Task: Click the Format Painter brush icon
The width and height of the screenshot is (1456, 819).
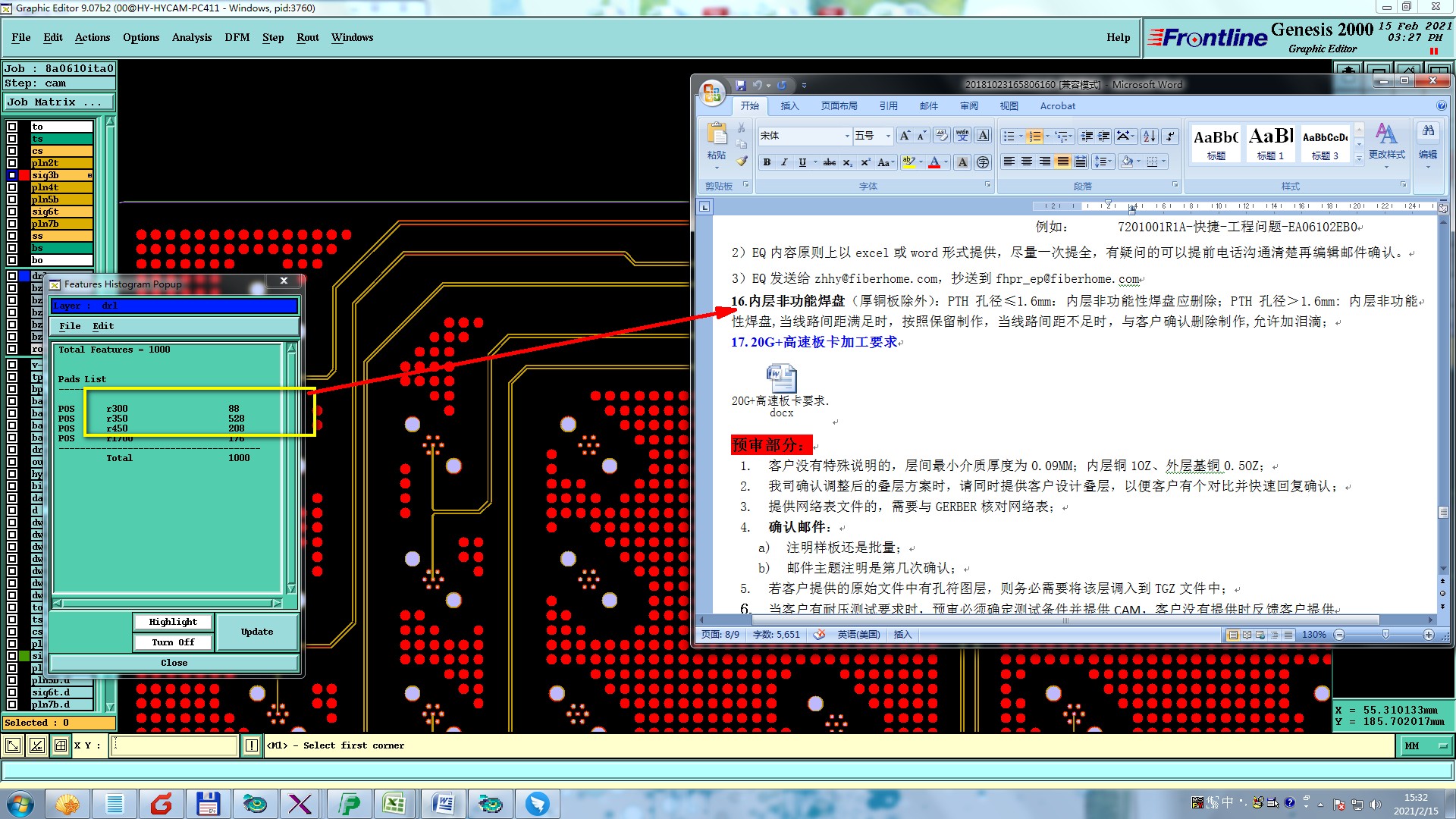Action: [742, 161]
